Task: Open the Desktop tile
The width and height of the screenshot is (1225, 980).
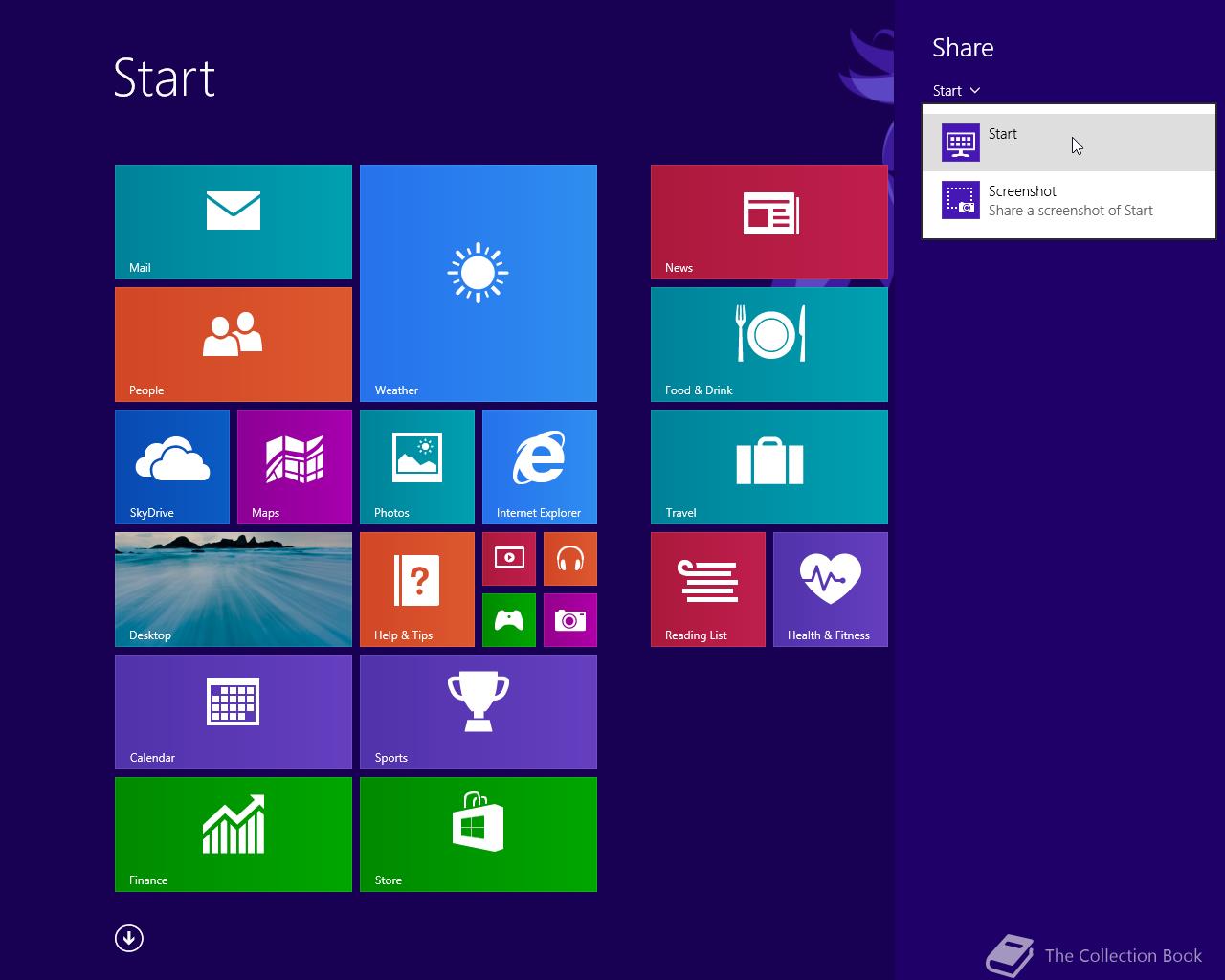Action: coord(234,590)
